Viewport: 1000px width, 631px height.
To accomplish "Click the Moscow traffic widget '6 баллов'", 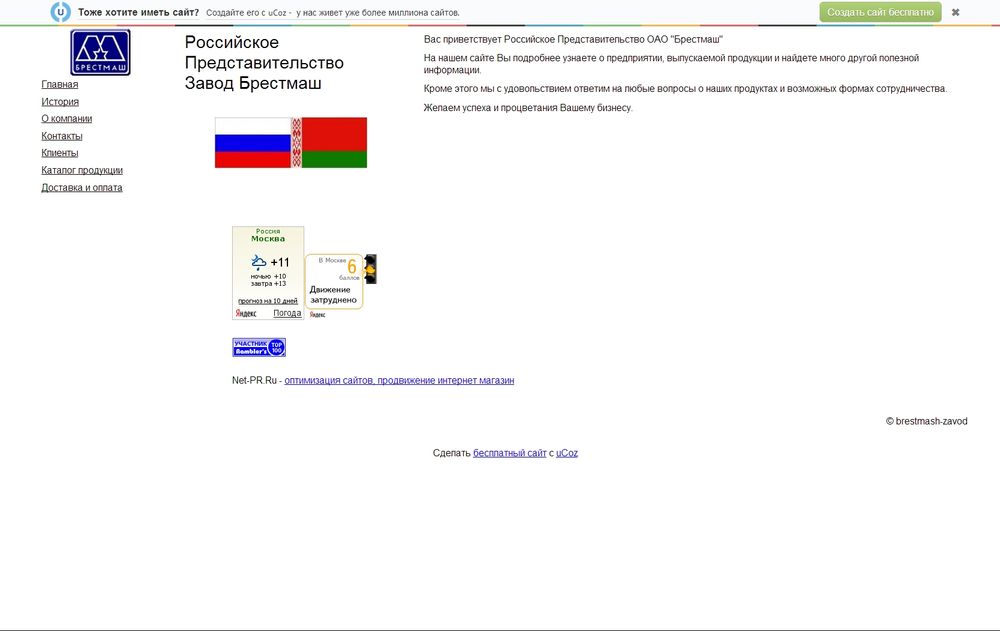I will click(334, 281).
